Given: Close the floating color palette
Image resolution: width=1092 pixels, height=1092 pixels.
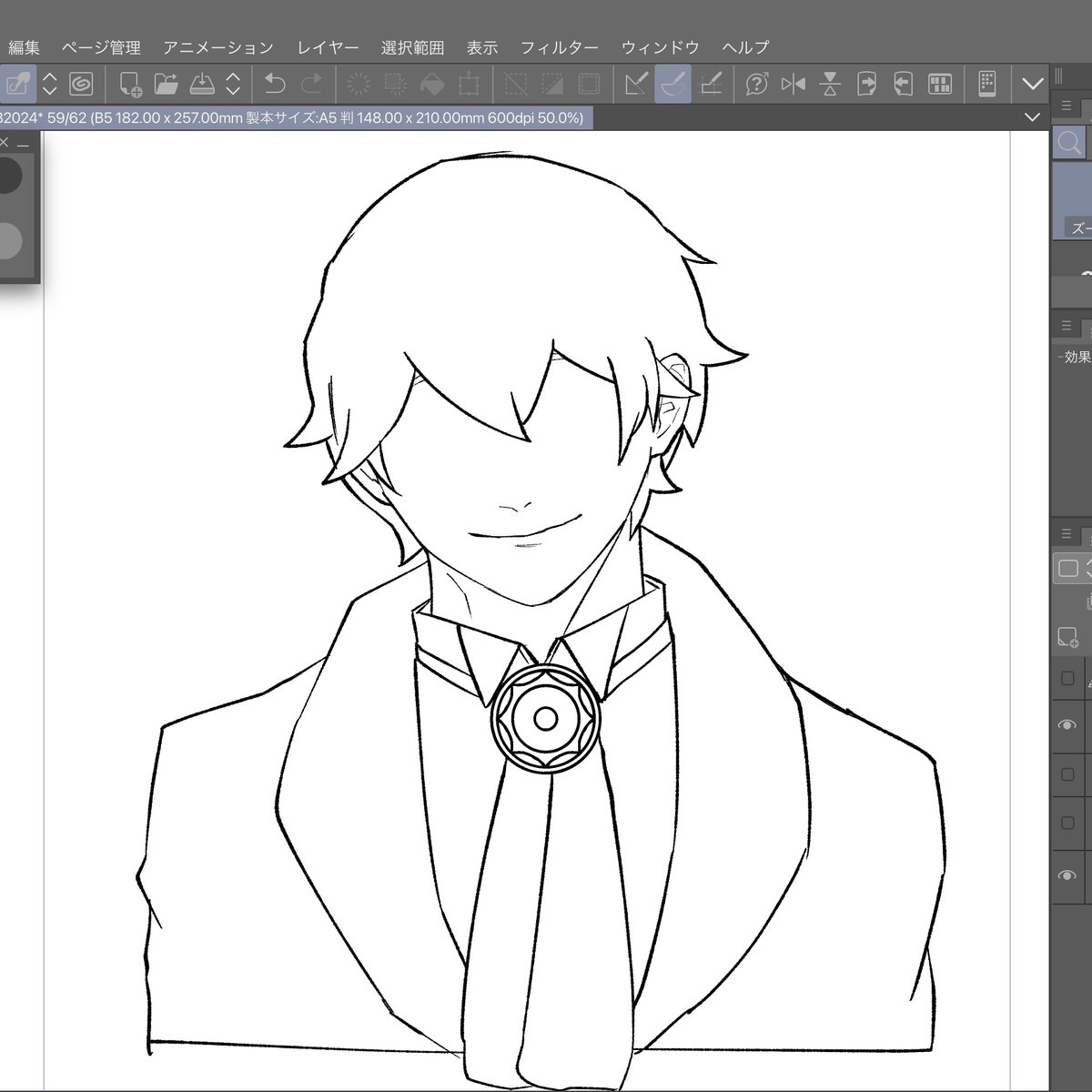Looking at the screenshot, I should click(x=4, y=143).
